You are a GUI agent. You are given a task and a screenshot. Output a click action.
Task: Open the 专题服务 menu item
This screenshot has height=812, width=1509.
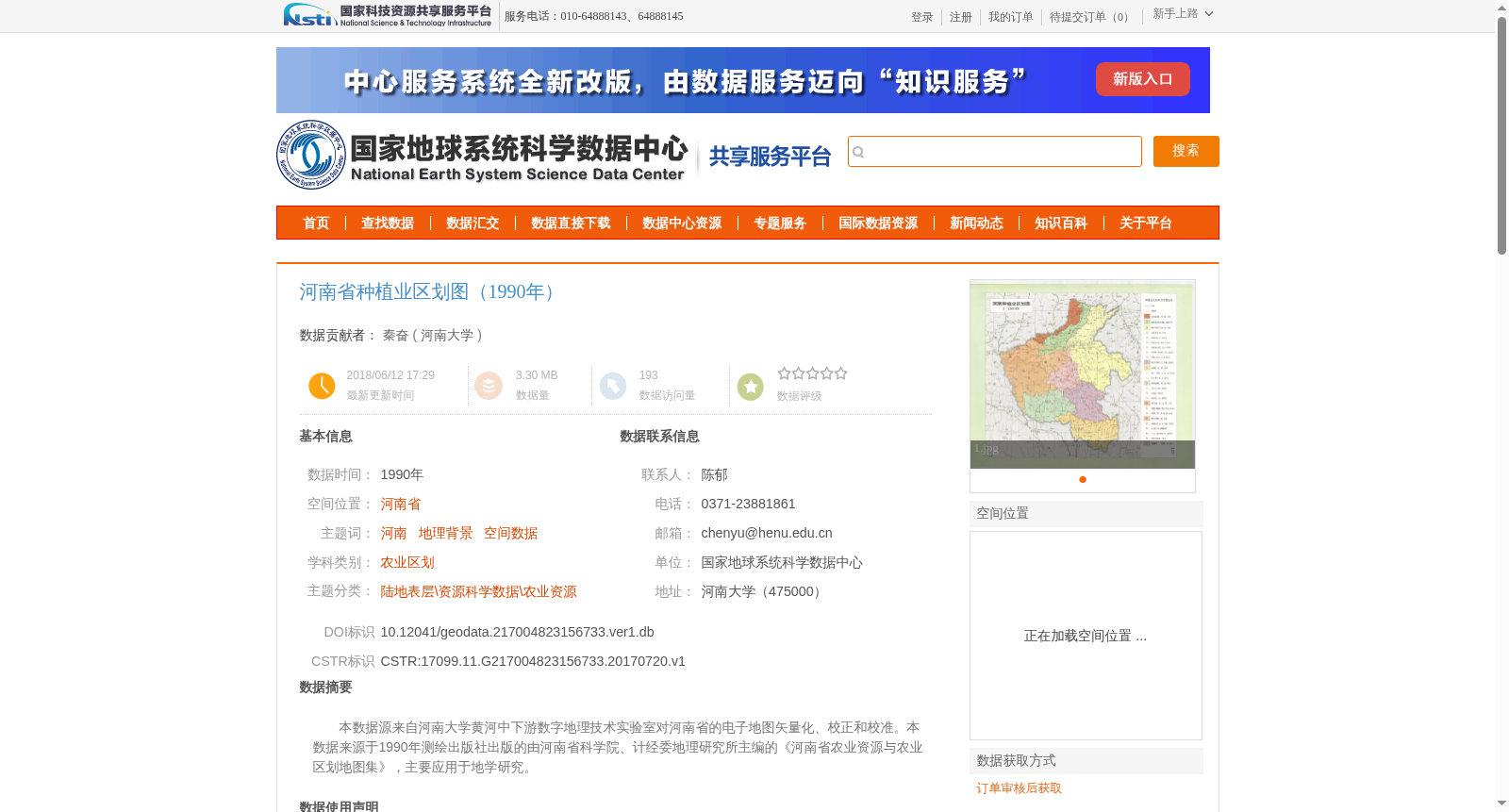[x=780, y=224]
